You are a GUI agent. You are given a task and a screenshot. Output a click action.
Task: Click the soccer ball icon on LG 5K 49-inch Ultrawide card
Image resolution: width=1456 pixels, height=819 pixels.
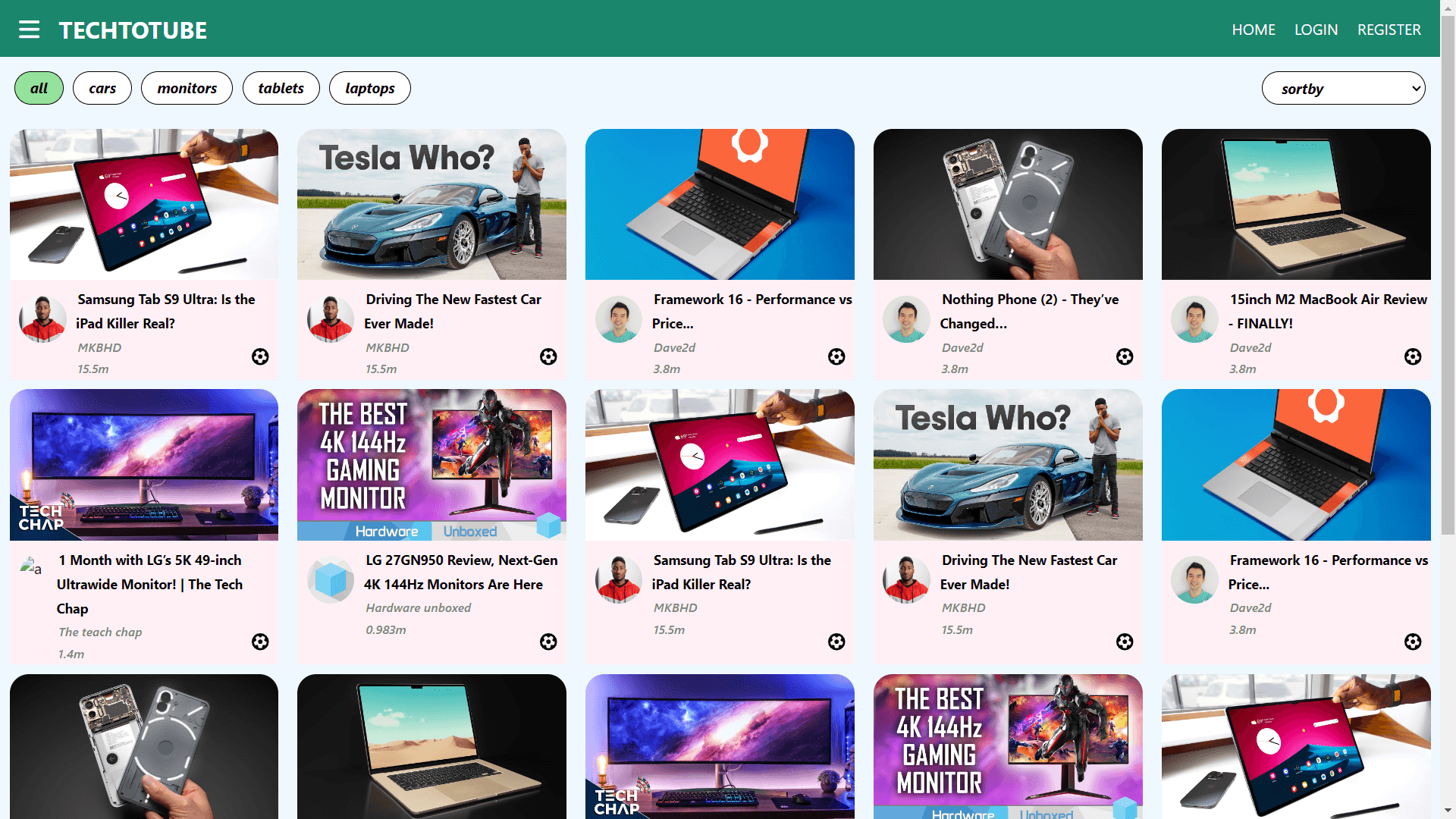click(x=260, y=642)
